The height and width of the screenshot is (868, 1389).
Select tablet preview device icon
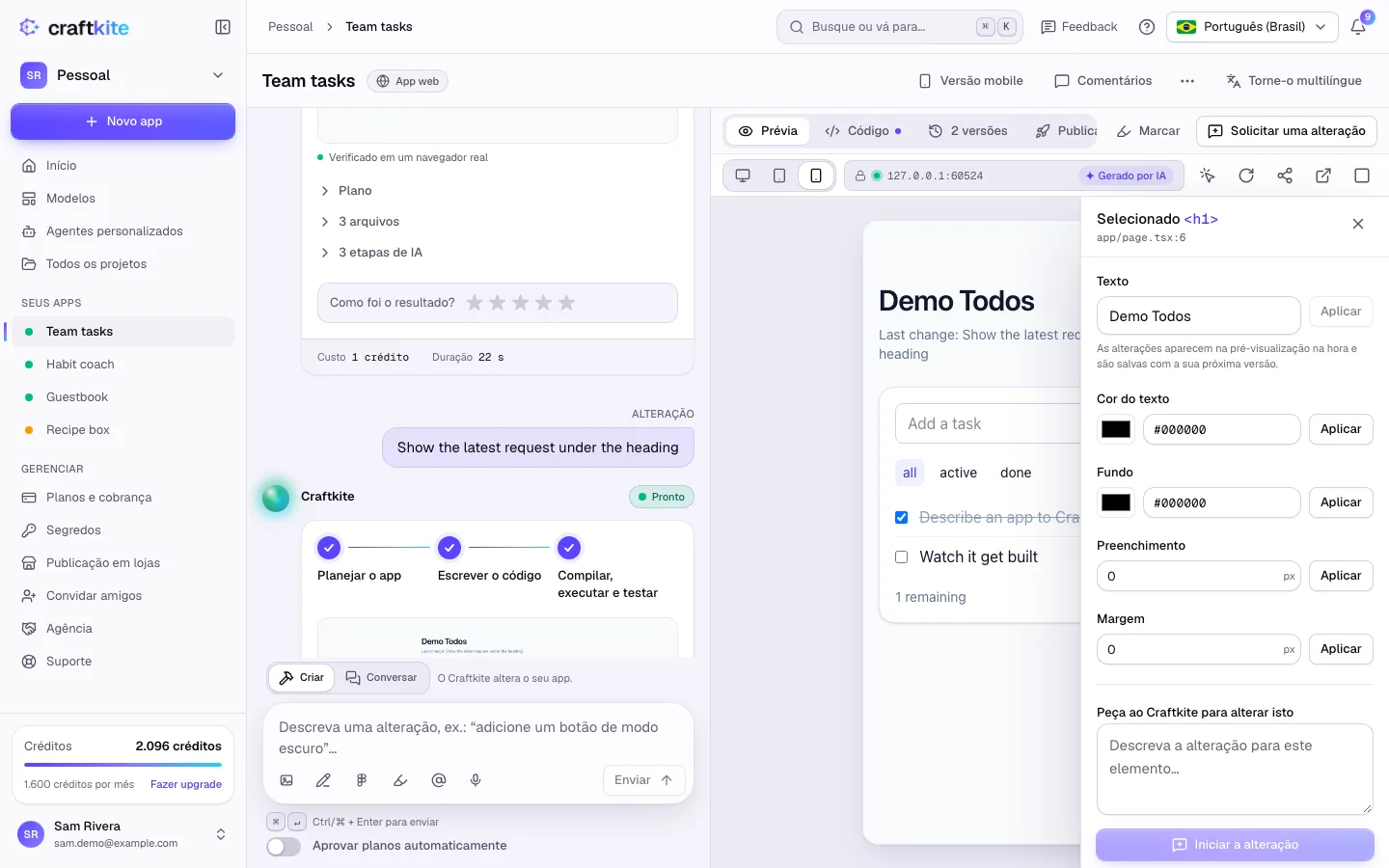click(x=779, y=176)
